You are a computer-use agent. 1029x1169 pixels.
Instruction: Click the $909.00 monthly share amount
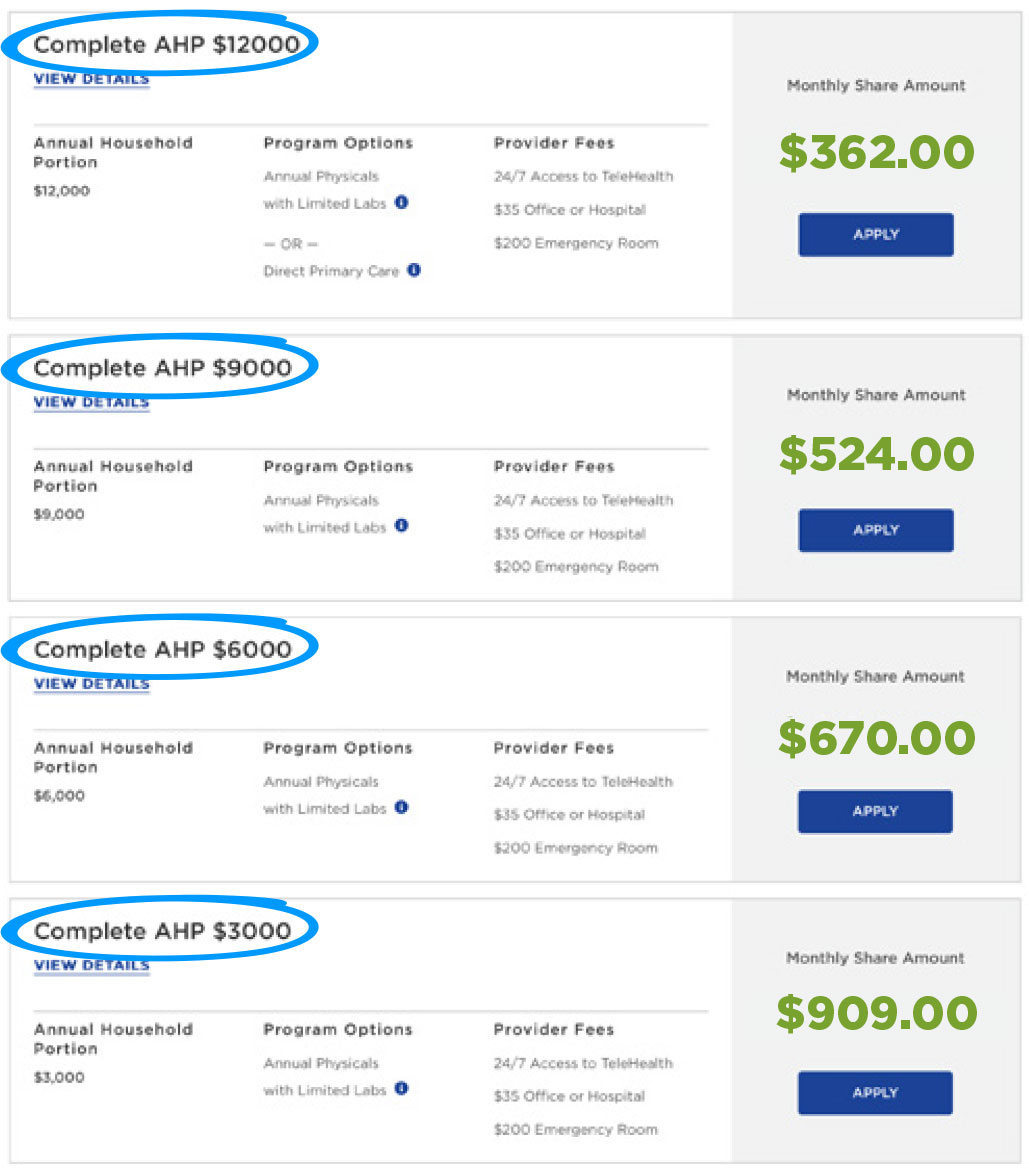point(876,1014)
